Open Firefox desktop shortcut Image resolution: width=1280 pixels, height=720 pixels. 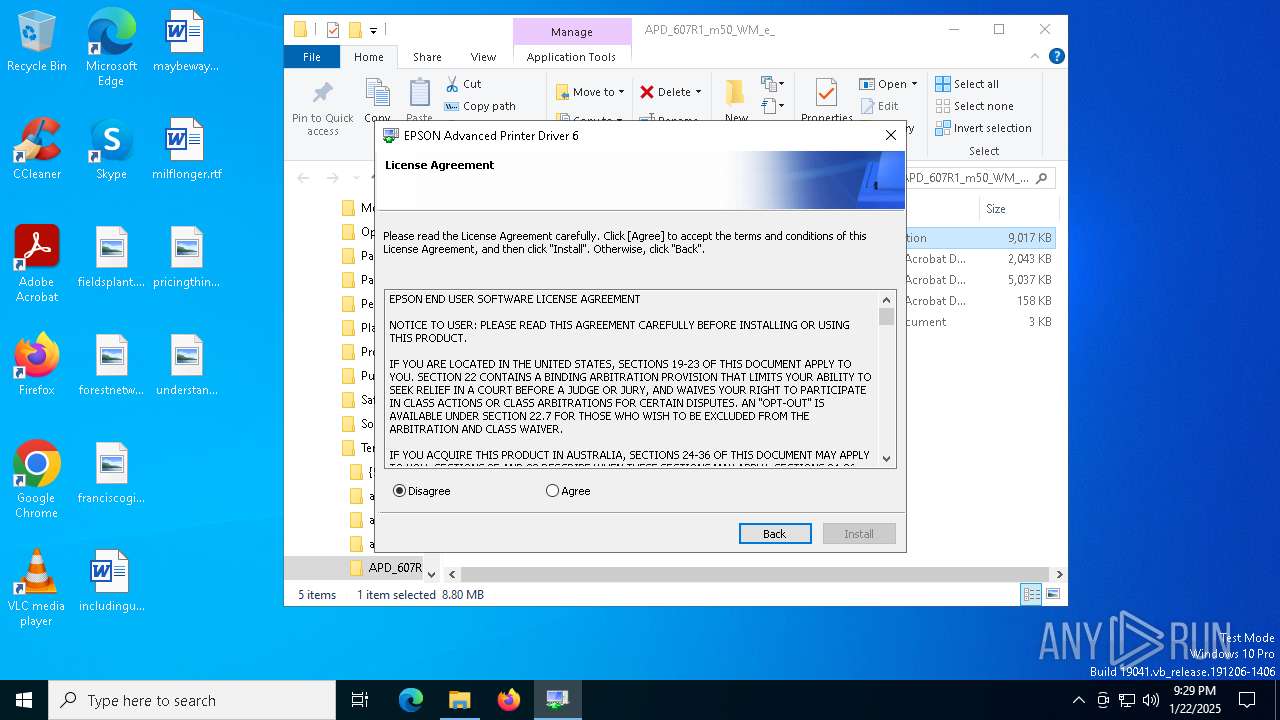coord(37,365)
